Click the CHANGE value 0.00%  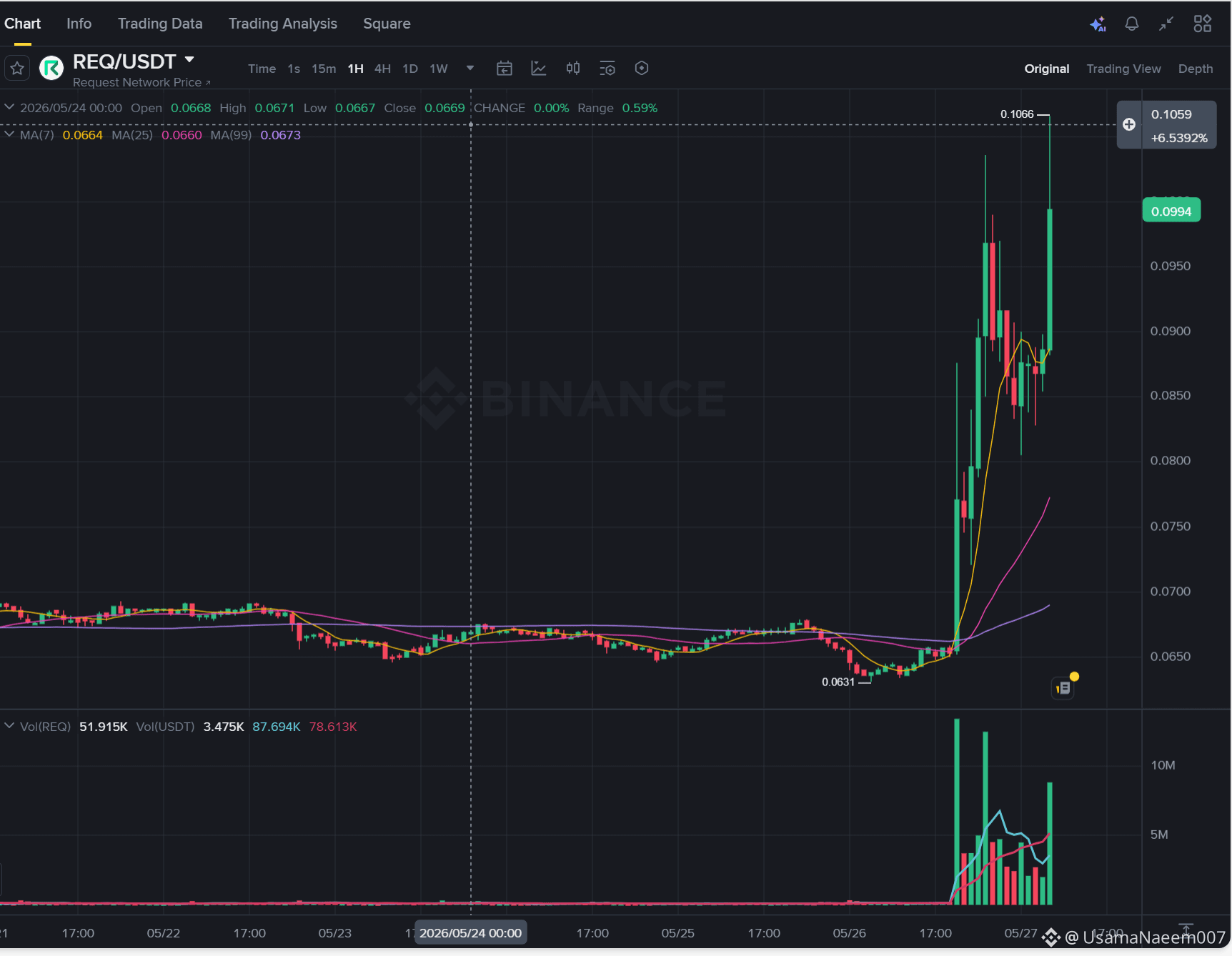(x=552, y=108)
